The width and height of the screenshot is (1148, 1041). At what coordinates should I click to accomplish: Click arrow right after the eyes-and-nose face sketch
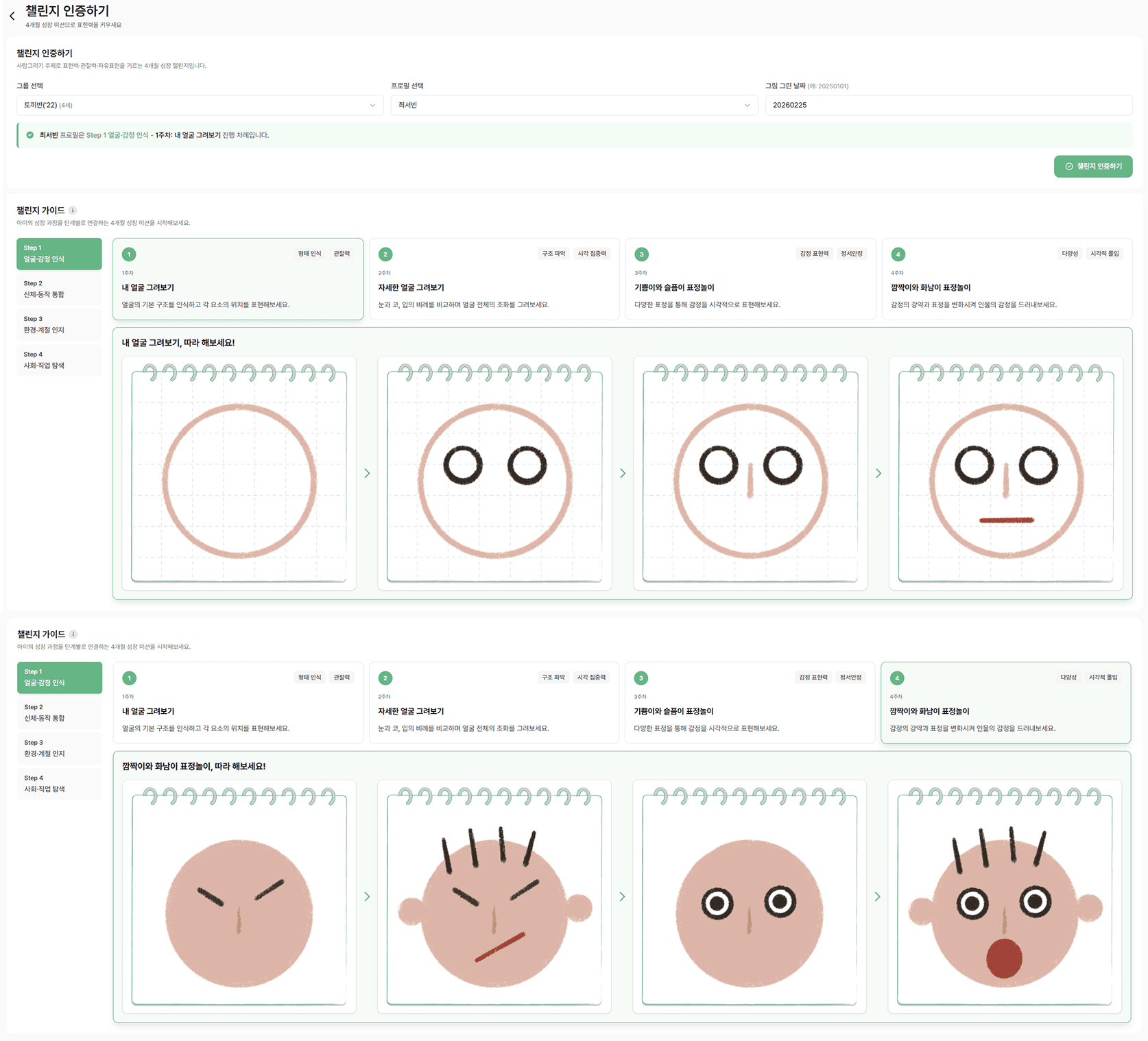878,473
